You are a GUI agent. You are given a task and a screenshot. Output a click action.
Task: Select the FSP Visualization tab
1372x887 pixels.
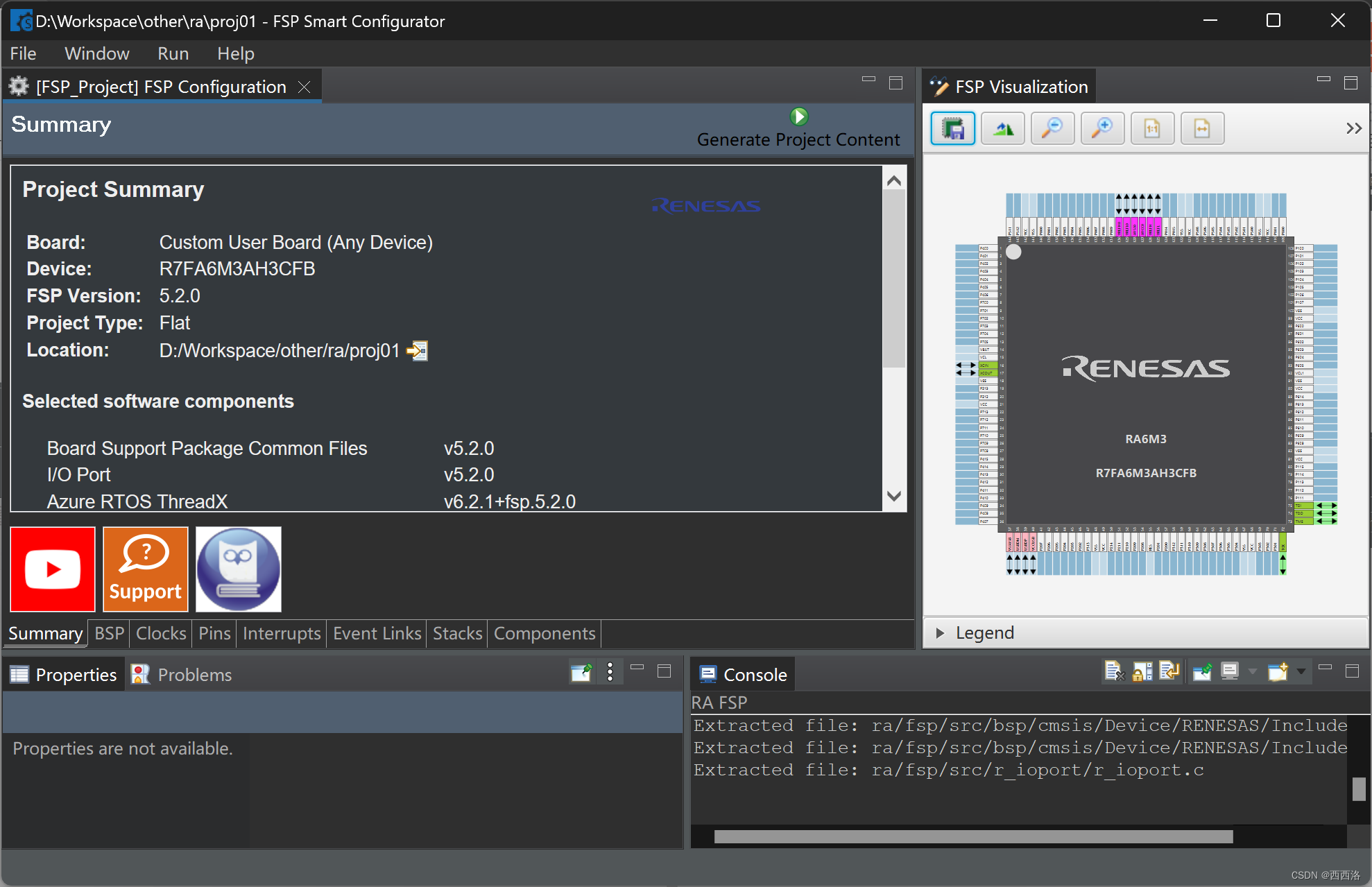coord(1010,87)
